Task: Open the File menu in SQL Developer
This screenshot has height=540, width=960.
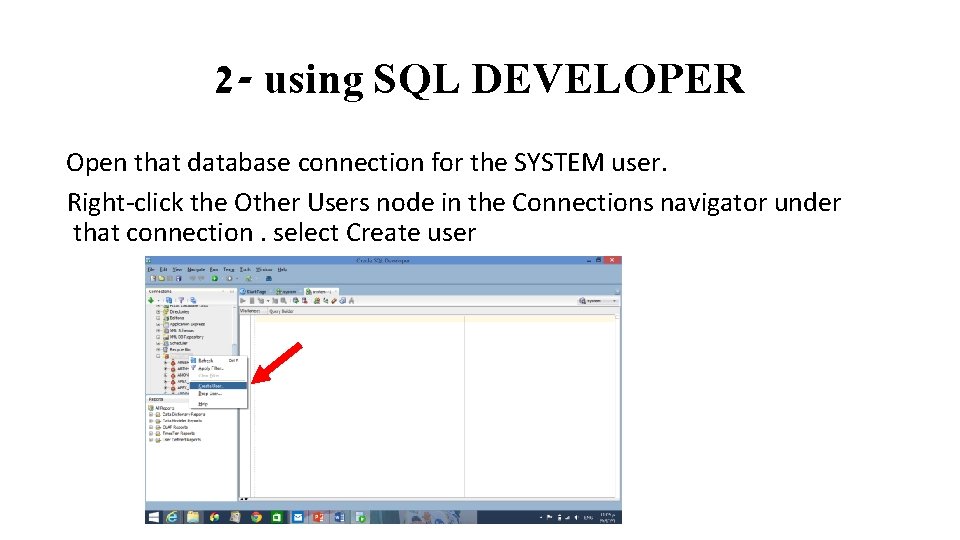Action: (151, 269)
